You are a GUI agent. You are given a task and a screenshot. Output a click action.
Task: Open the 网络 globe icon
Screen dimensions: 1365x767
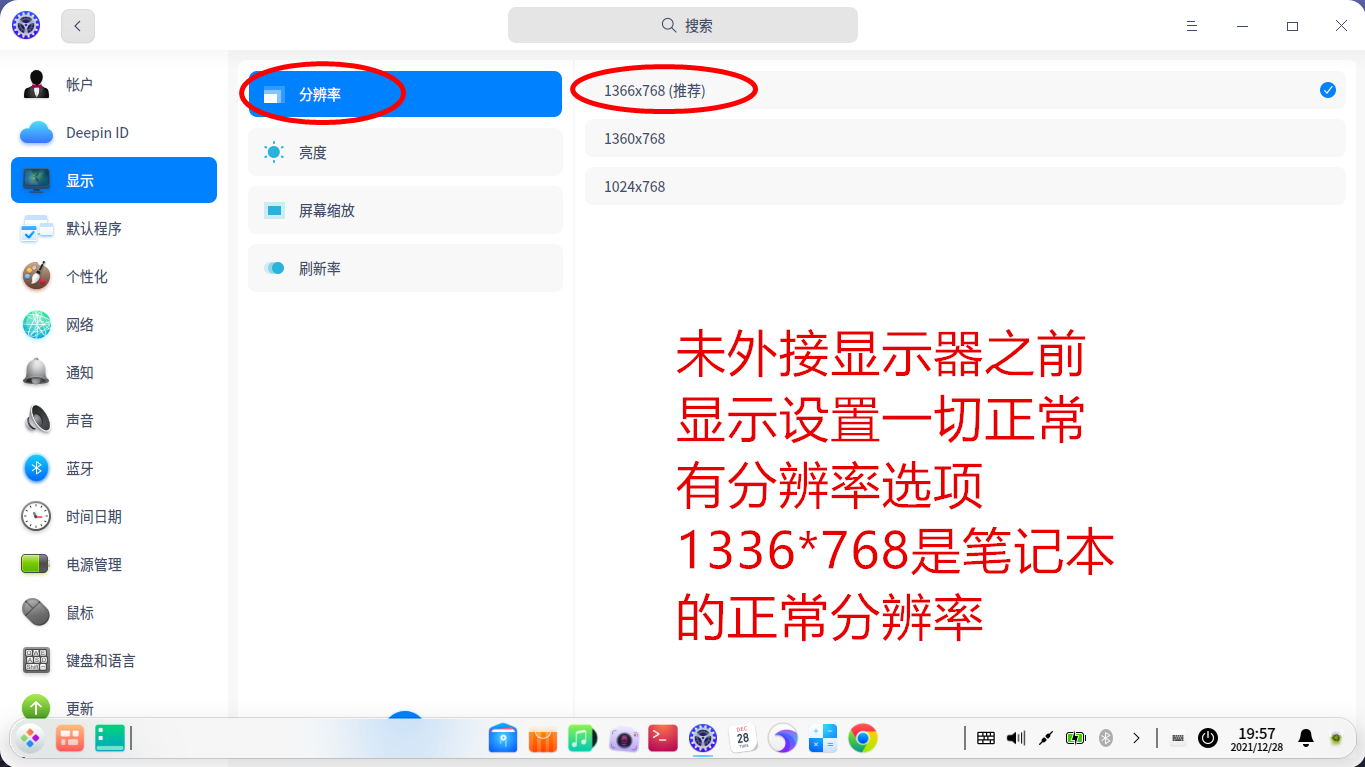[x=36, y=324]
